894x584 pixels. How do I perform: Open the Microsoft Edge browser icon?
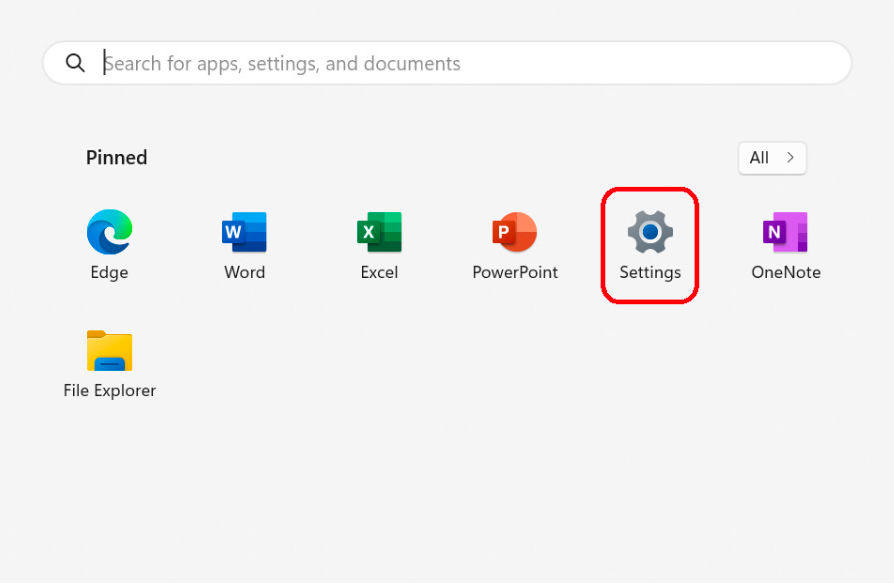109,232
